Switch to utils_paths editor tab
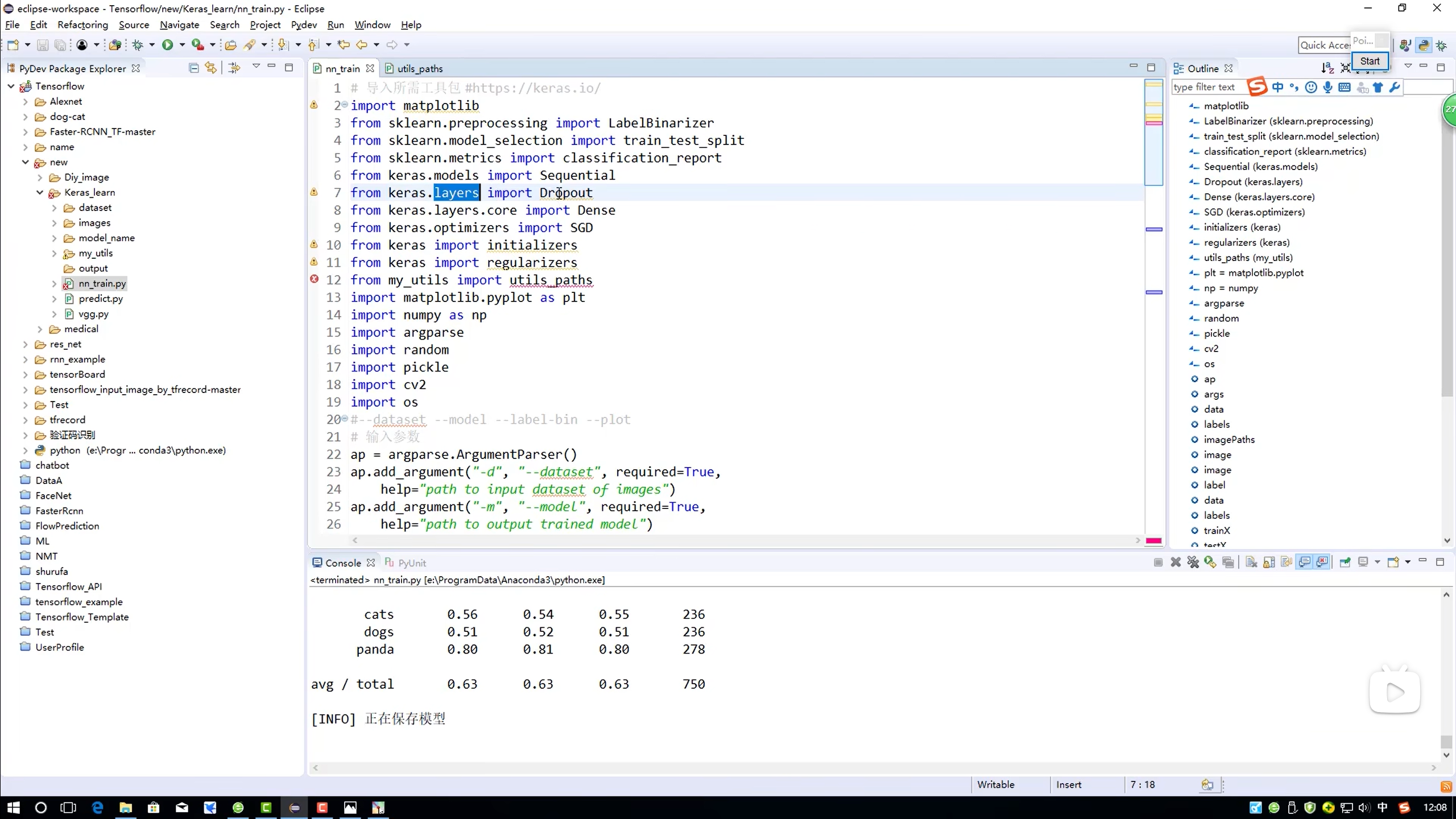This screenshot has width=1456, height=819. (x=414, y=68)
